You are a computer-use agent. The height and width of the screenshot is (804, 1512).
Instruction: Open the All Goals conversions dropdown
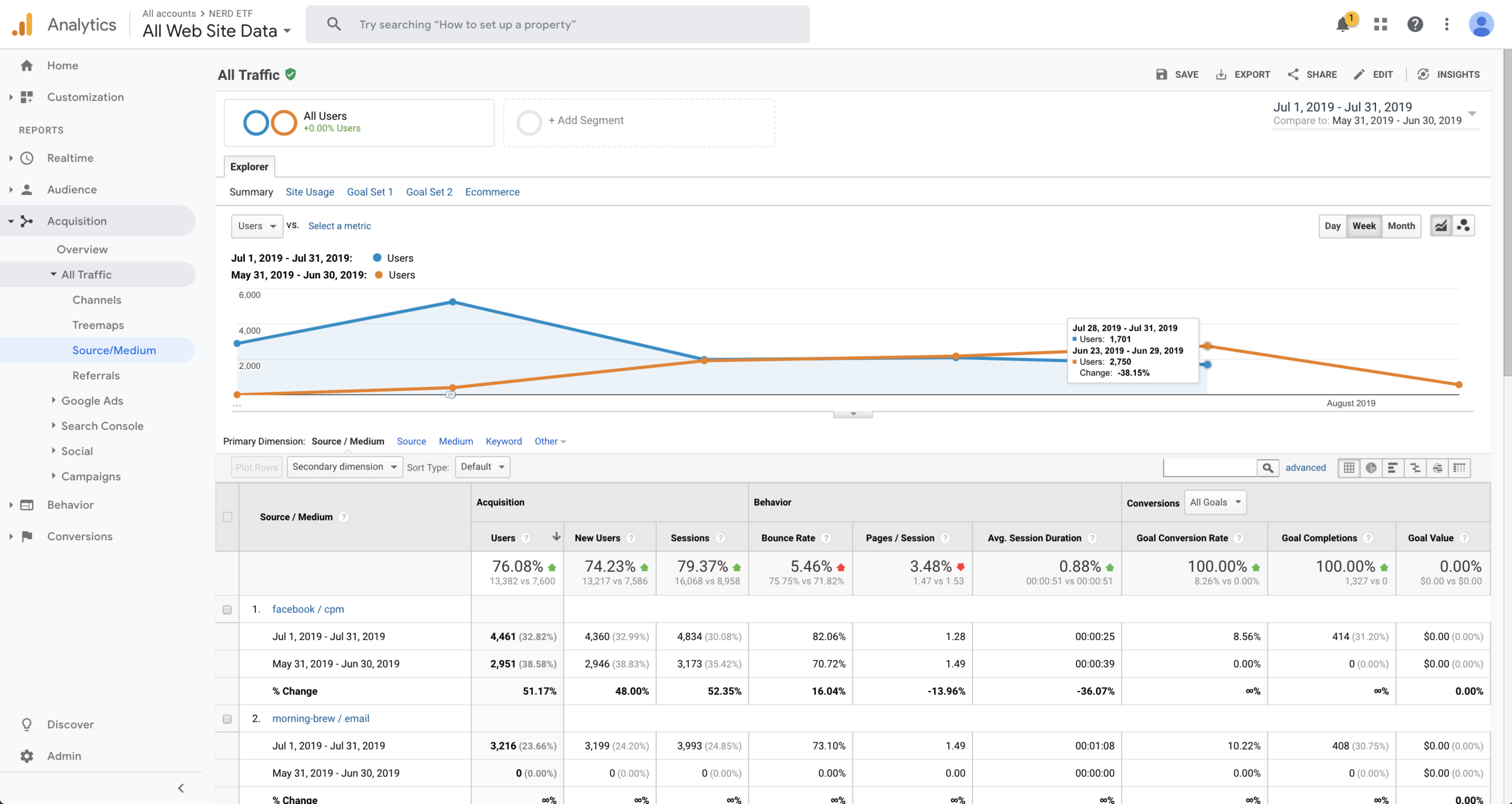pyautogui.click(x=1215, y=502)
